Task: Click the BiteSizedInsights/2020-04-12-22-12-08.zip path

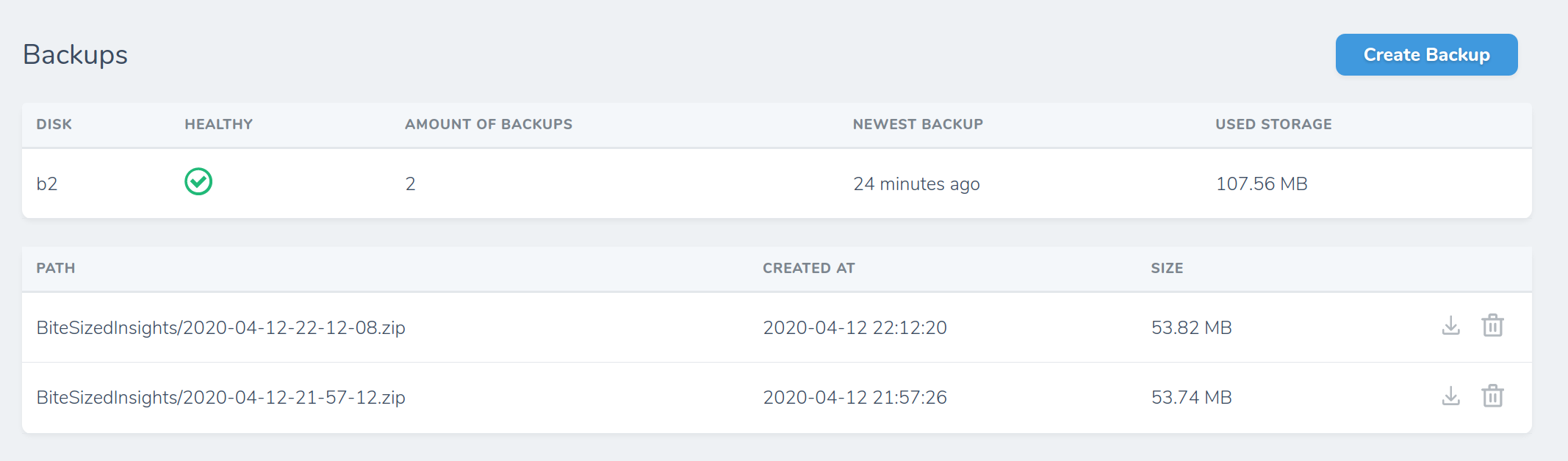Action: [x=221, y=327]
